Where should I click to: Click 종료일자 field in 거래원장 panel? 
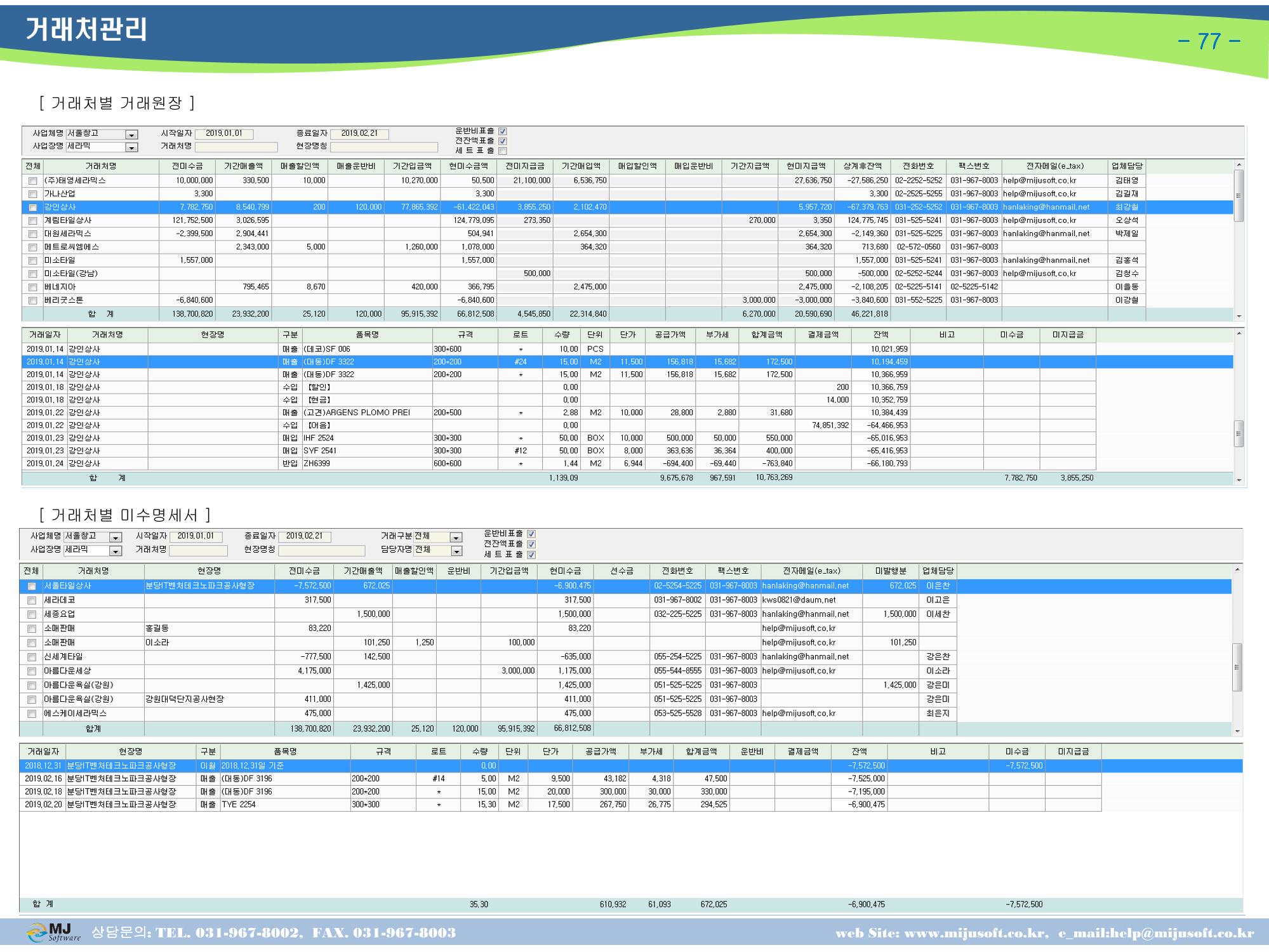click(x=359, y=134)
